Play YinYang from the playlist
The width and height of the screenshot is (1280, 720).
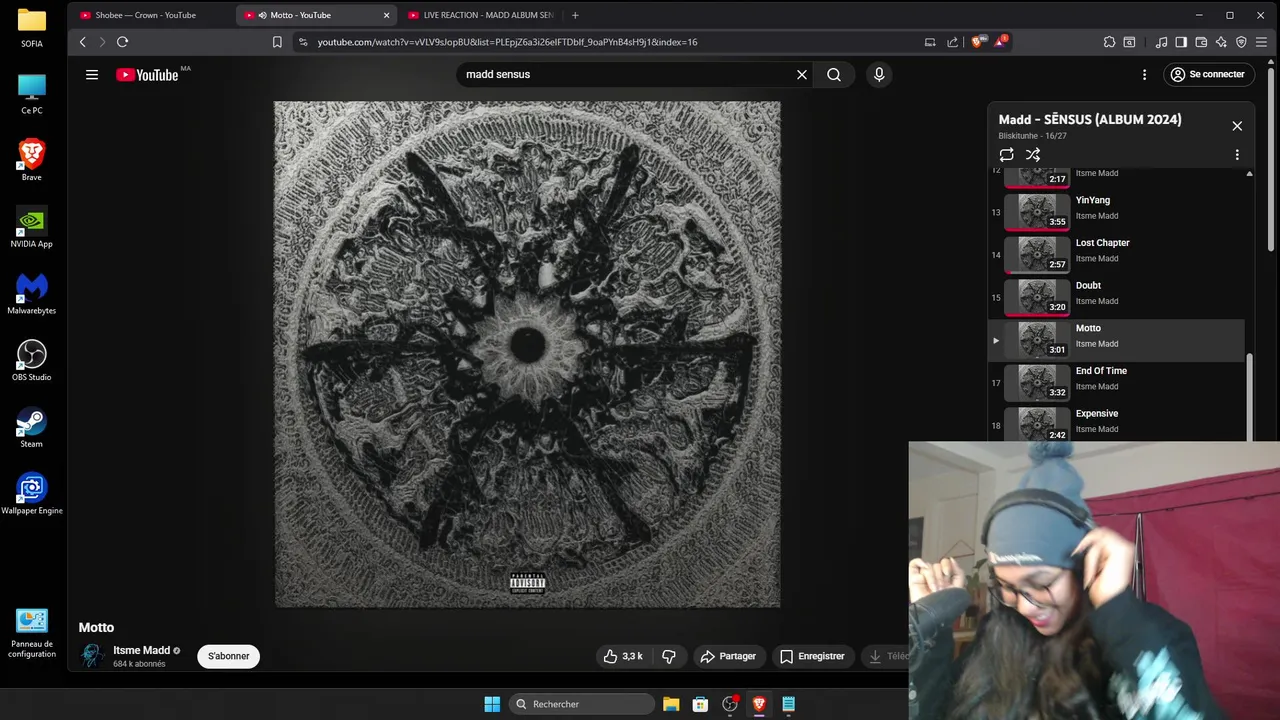click(1118, 212)
